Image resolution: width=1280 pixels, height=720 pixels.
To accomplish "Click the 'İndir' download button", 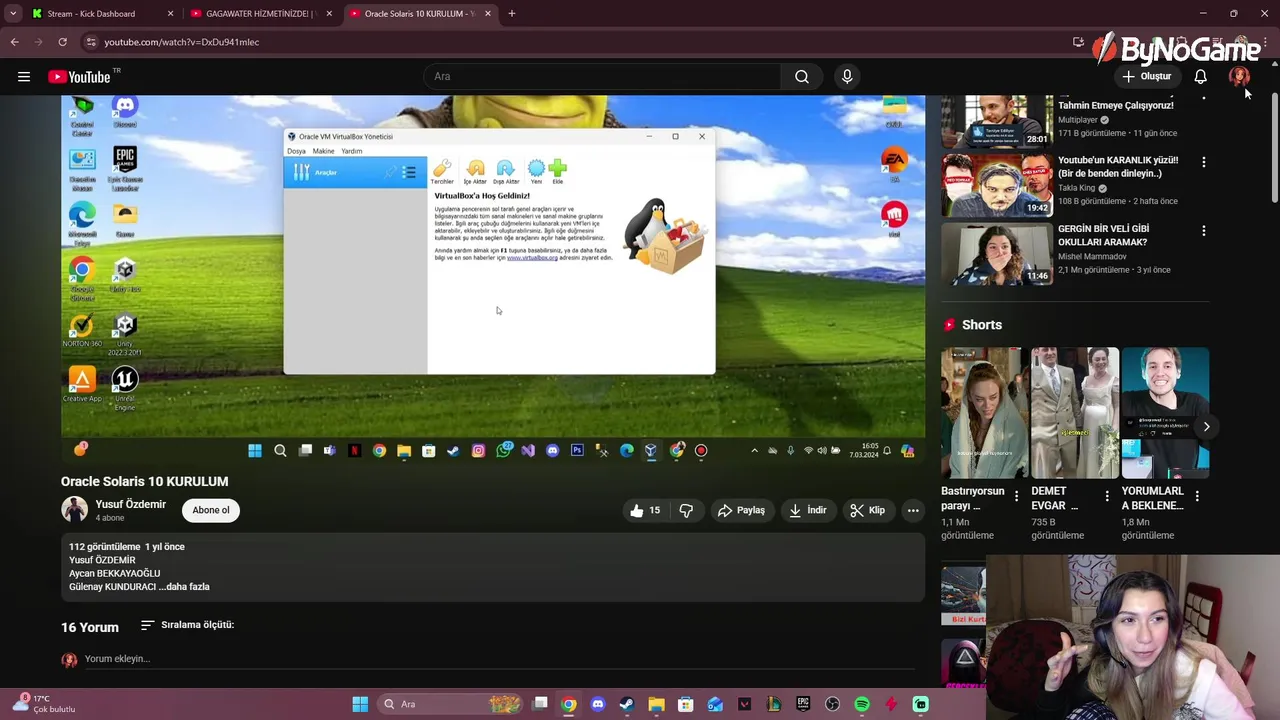I will click(808, 510).
